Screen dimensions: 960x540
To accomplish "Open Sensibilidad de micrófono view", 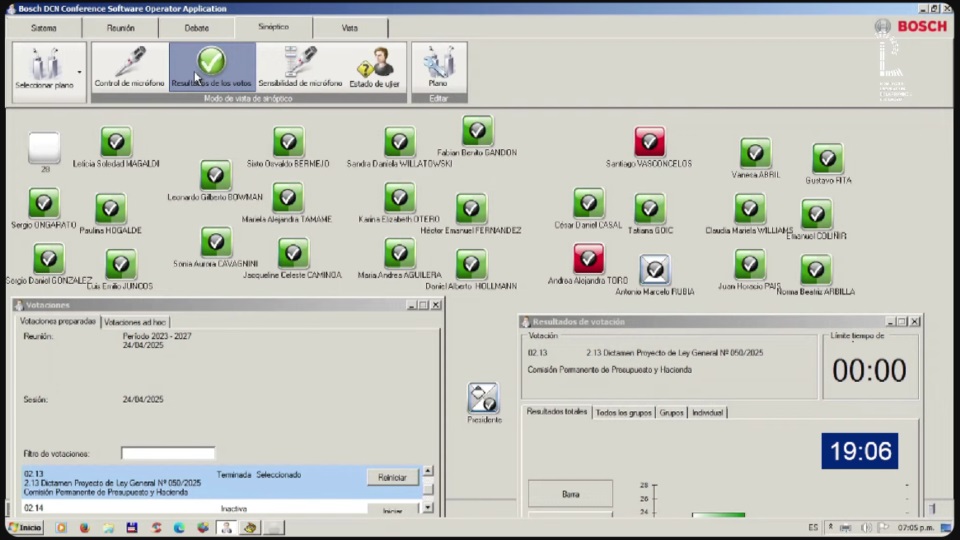I will pyautogui.click(x=300, y=67).
